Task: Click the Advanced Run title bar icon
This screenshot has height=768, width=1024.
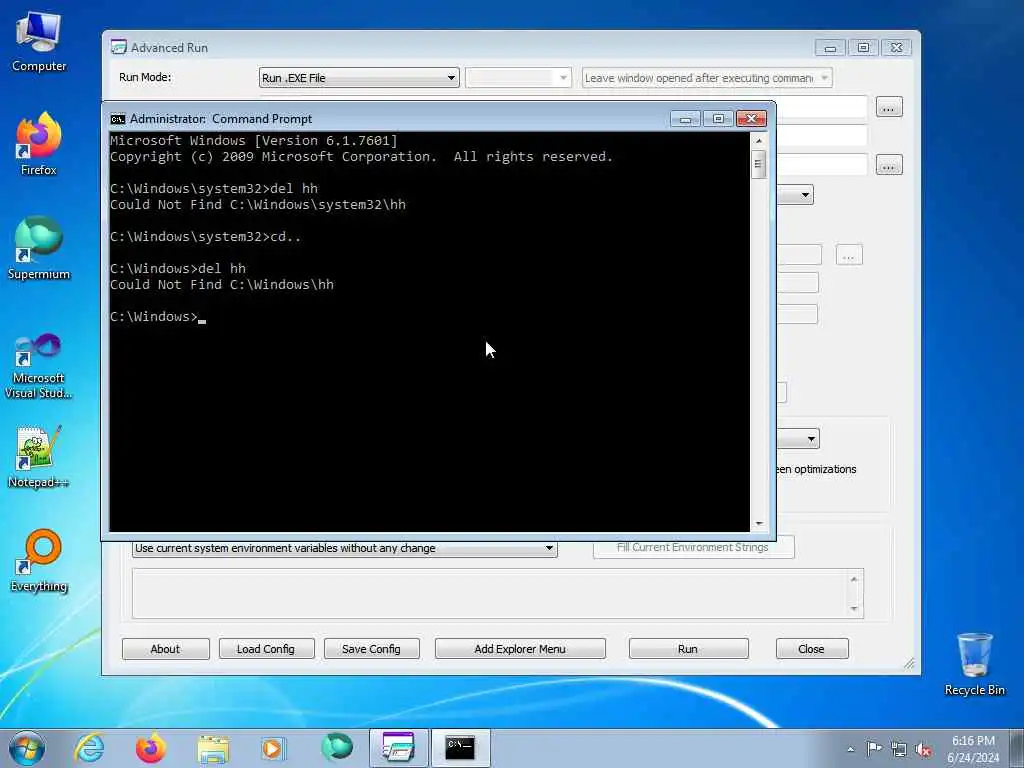Action: 118,47
